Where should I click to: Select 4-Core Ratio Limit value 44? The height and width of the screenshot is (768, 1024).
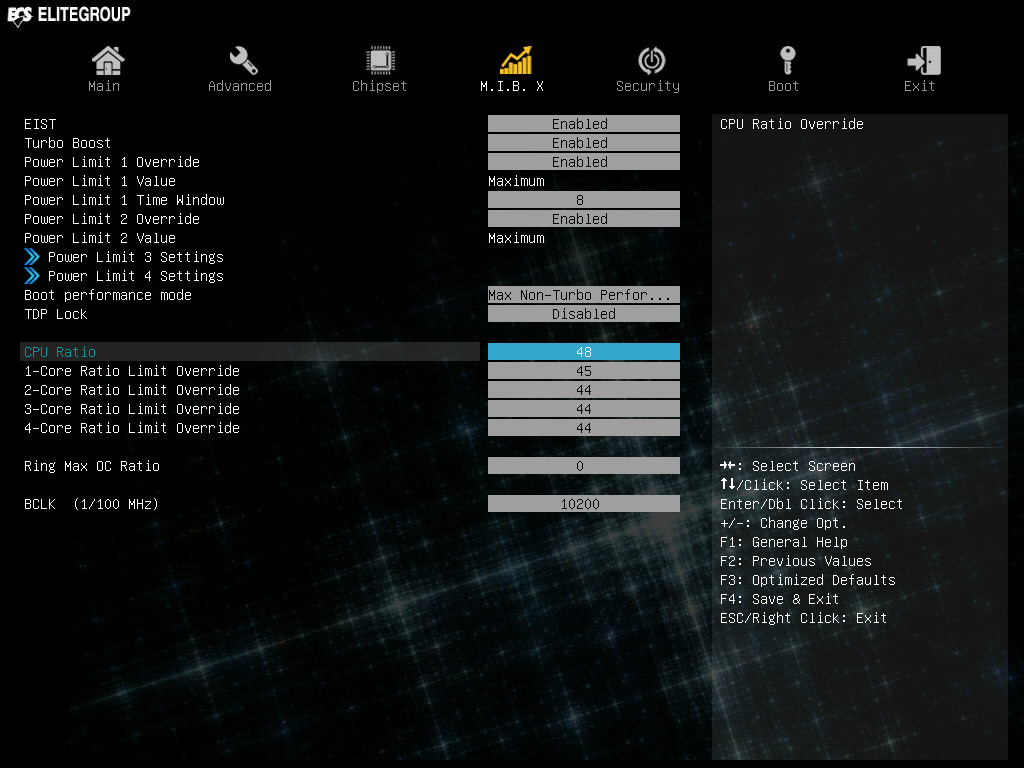click(x=584, y=428)
